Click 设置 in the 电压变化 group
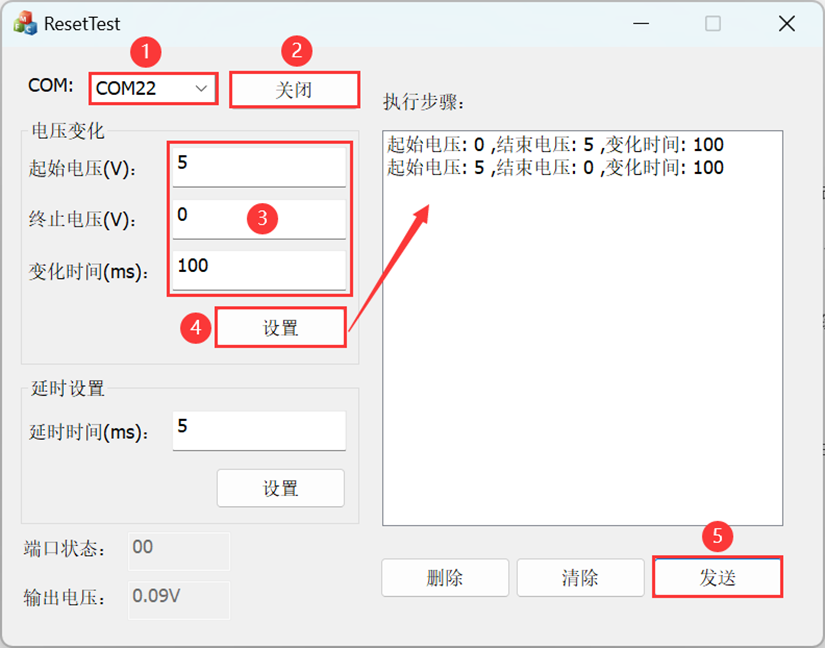The height and width of the screenshot is (648, 825). [280, 328]
